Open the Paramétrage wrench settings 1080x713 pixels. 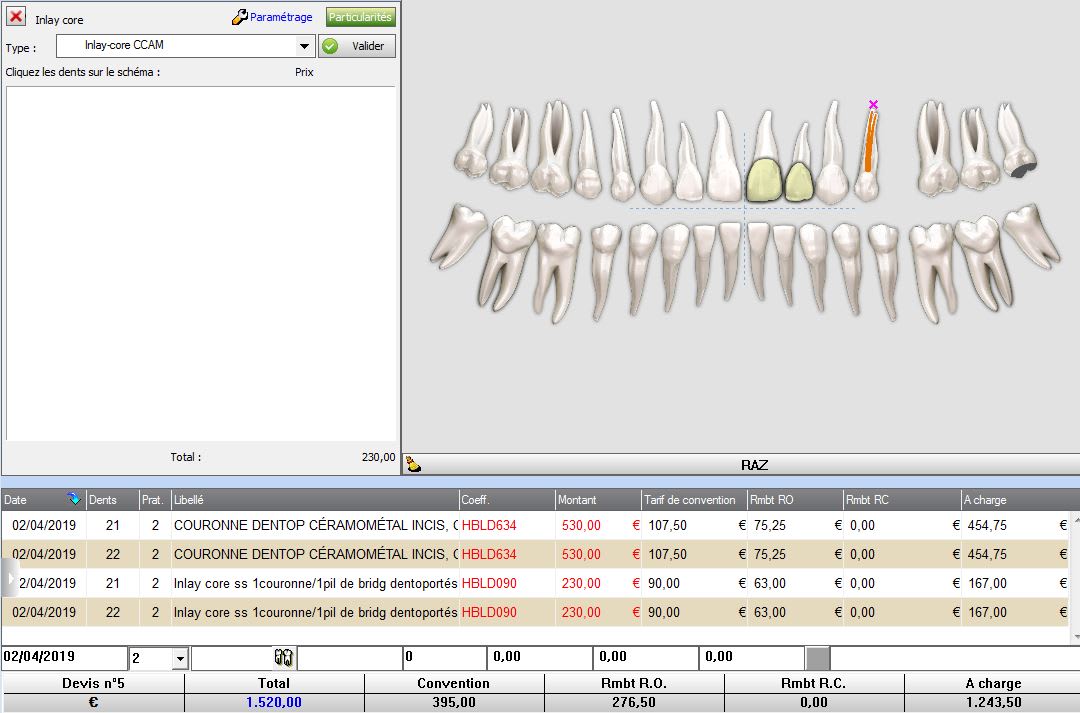tap(272, 17)
